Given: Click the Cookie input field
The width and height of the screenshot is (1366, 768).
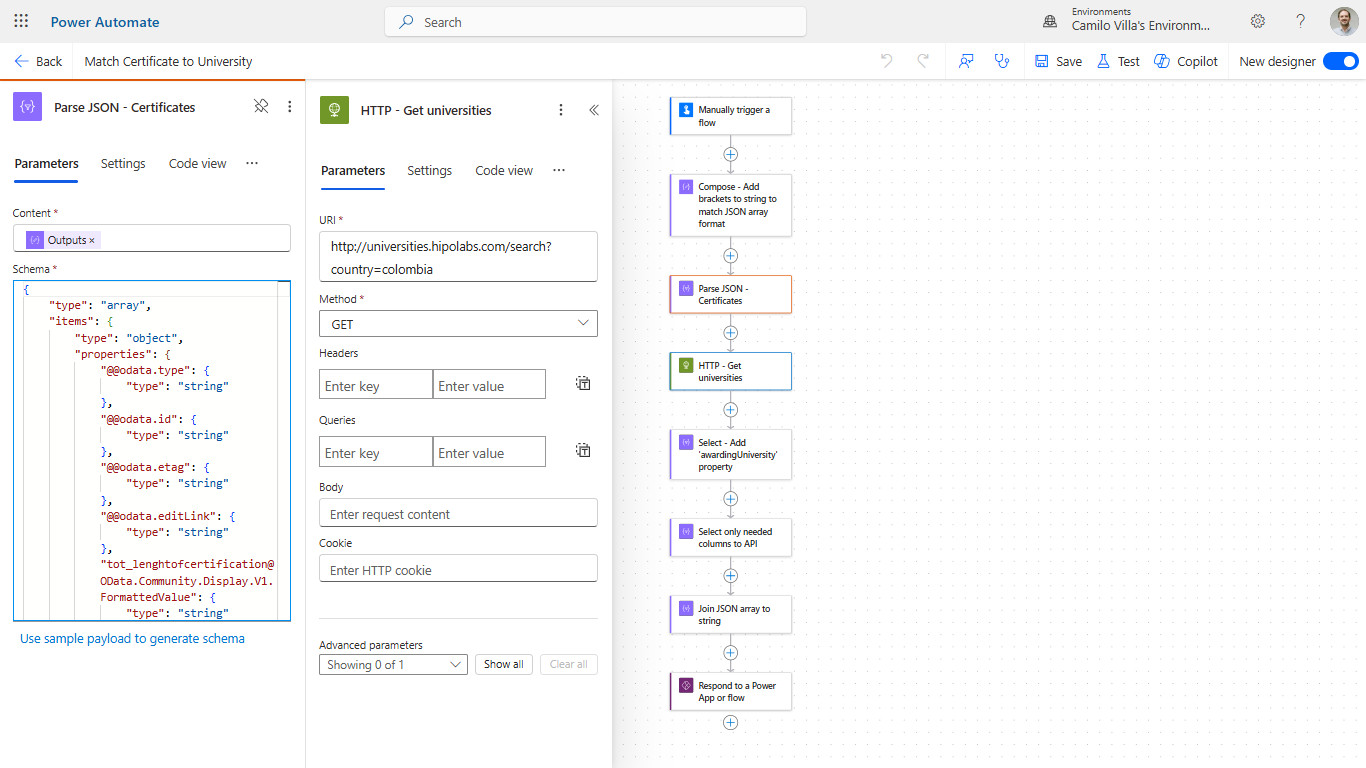Looking at the screenshot, I should [x=458, y=569].
